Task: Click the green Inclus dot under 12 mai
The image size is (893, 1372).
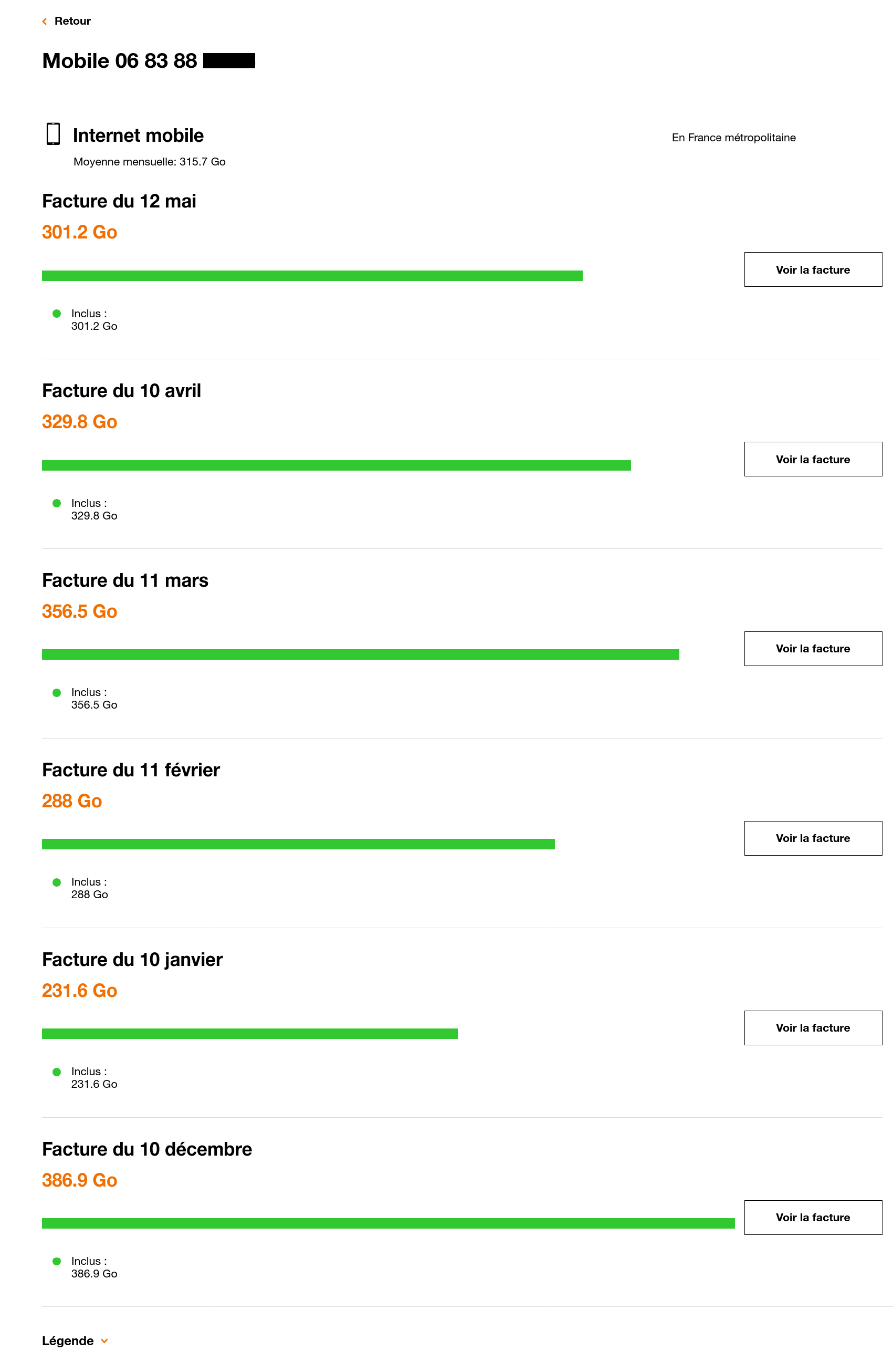Action: pyautogui.click(x=57, y=314)
